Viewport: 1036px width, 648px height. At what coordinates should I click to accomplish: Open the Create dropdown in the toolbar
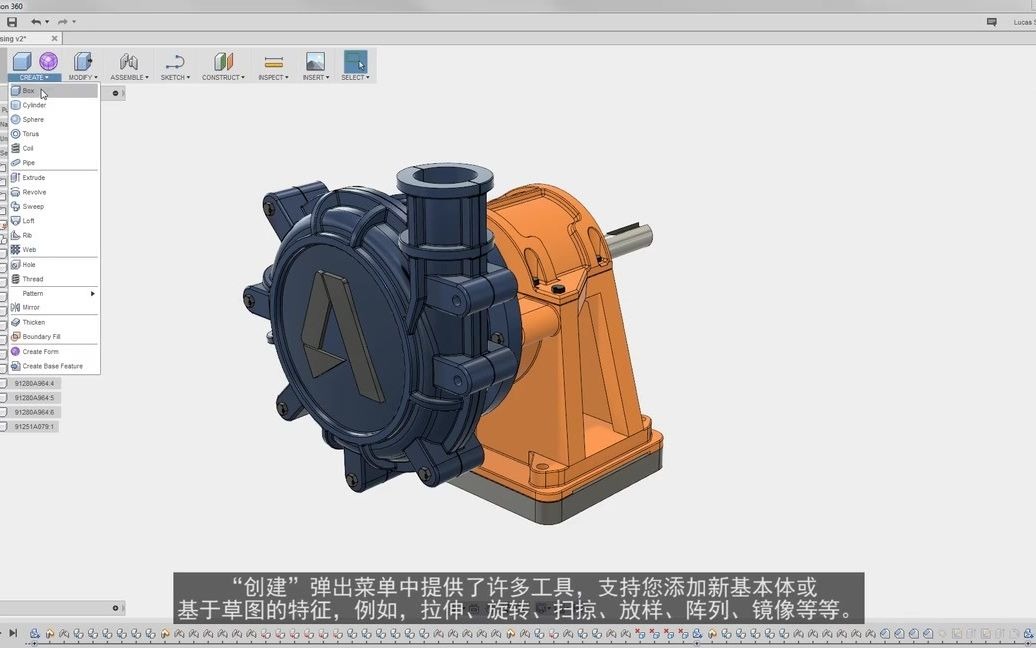[33, 76]
